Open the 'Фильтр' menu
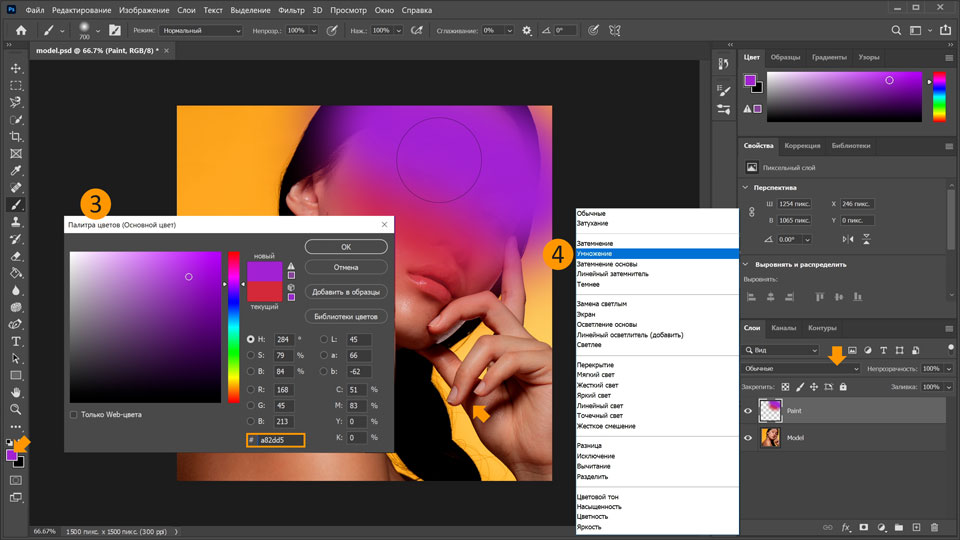Image resolution: width=960 pixels, height=540 pixels. pyautogui.click(x=291, y=10)
